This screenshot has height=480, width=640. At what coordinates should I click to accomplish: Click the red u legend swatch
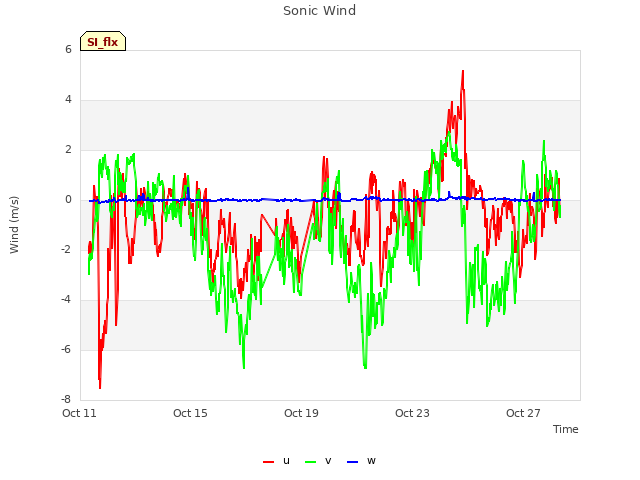[269, 462]
